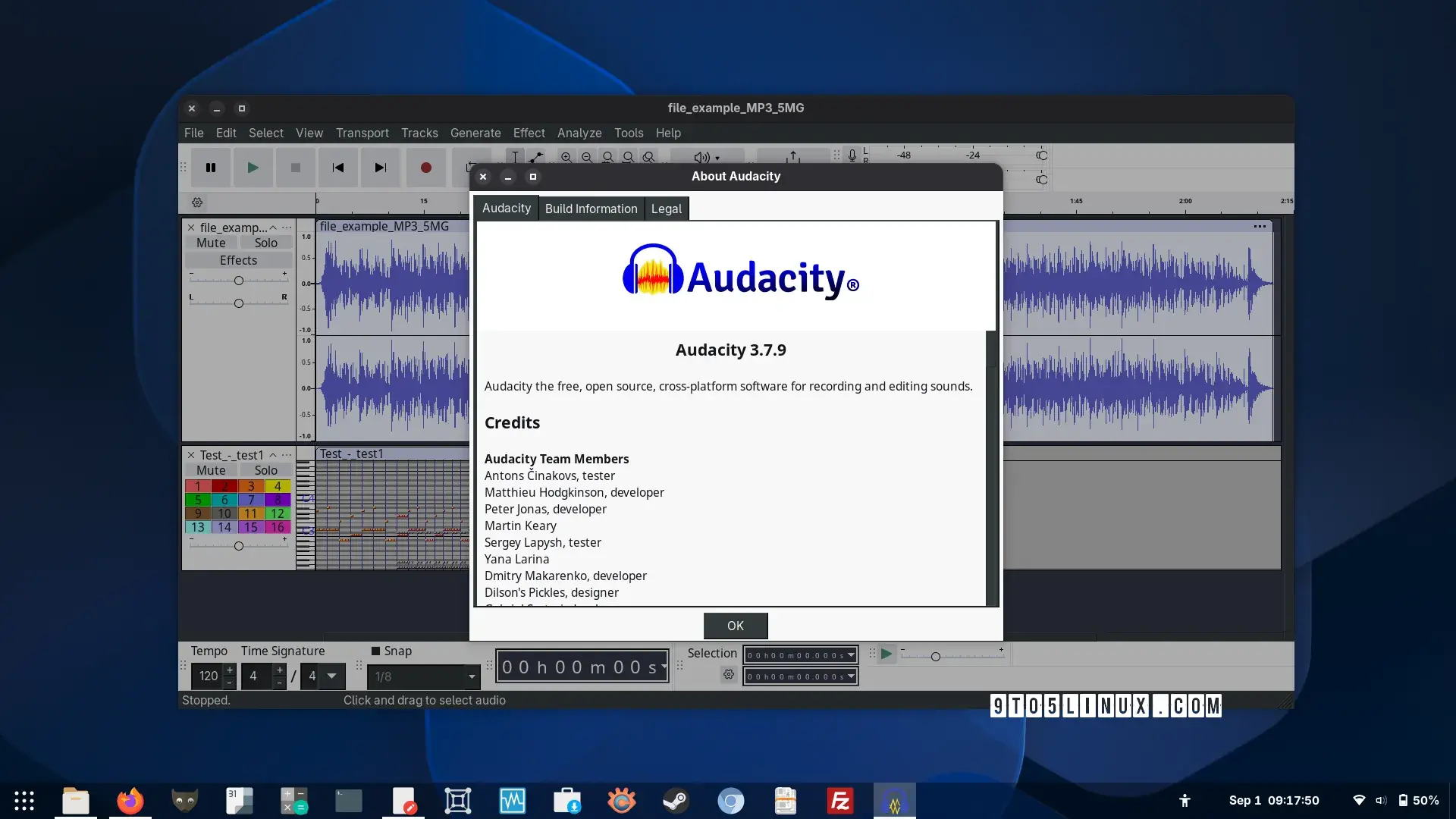Click the Play button in transport toolbar

pyautogui.click(x=253, y=168)
